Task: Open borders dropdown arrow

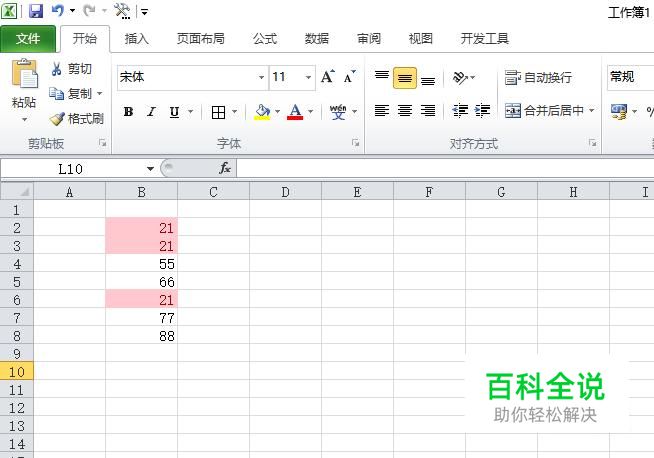Action: coord(234,112)
